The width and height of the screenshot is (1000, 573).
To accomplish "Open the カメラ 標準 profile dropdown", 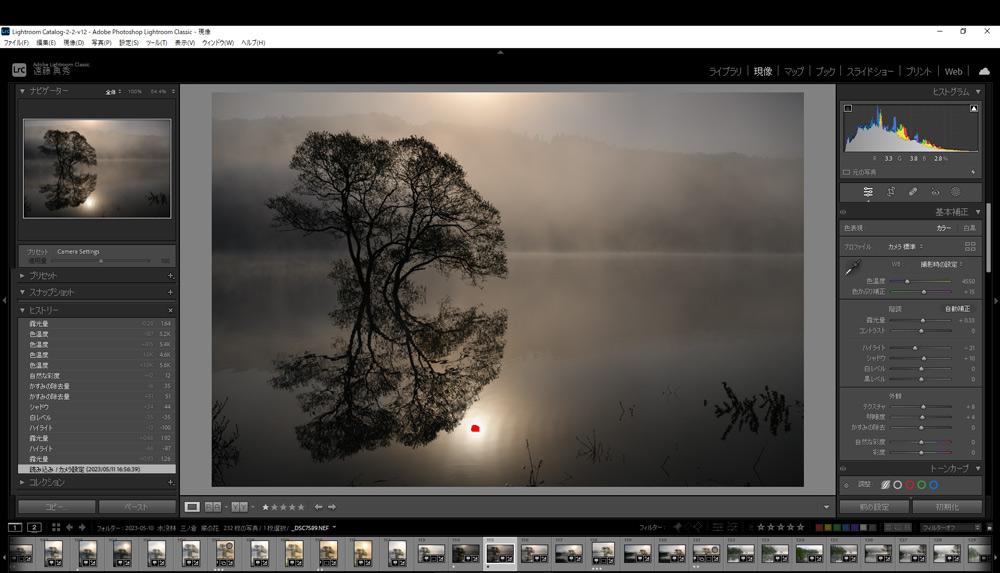I will click(x=906, y=246).
